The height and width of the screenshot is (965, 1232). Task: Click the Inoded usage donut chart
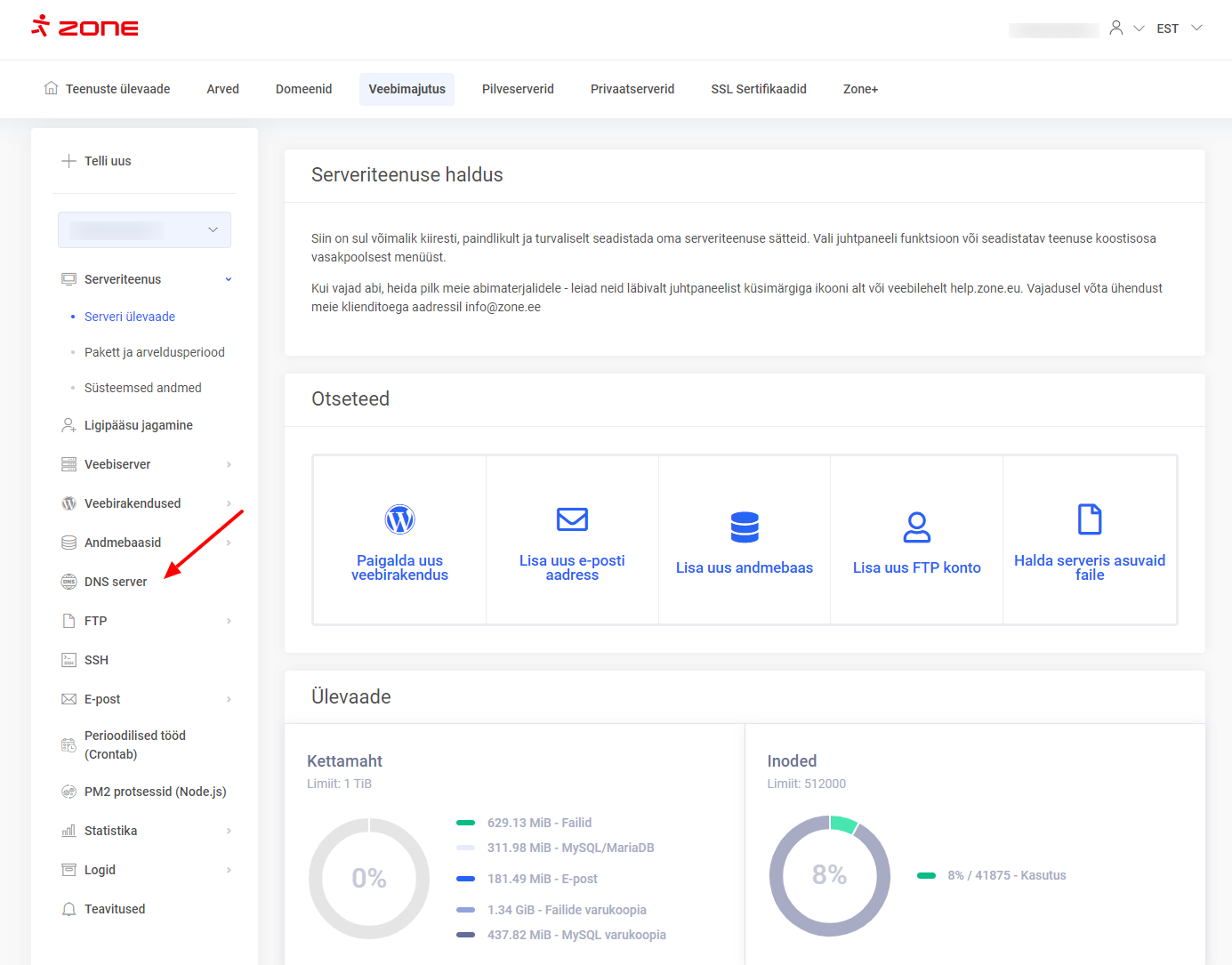829,876
